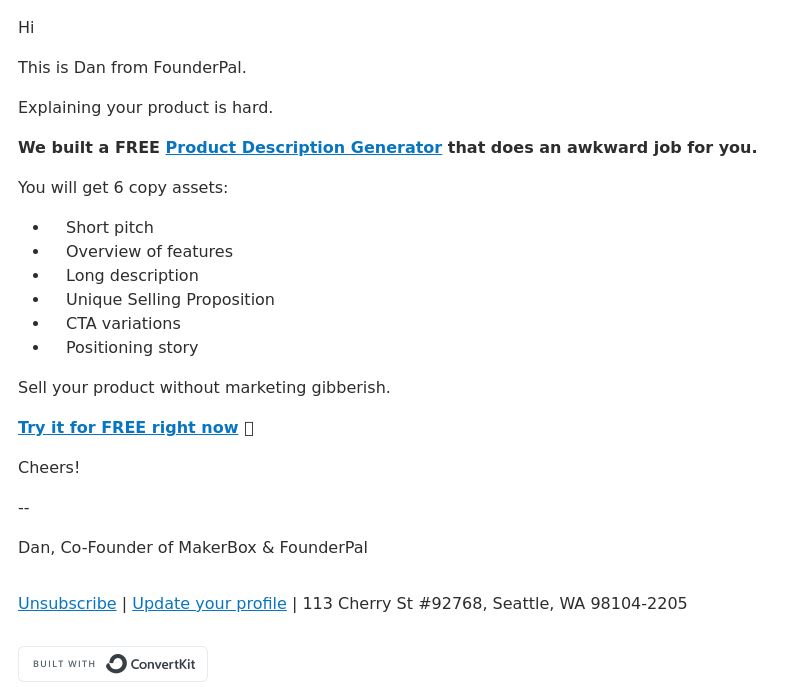Click the 'This is Dan from FounderPal' line
The image size is (800, 687).
coord(132,67)
